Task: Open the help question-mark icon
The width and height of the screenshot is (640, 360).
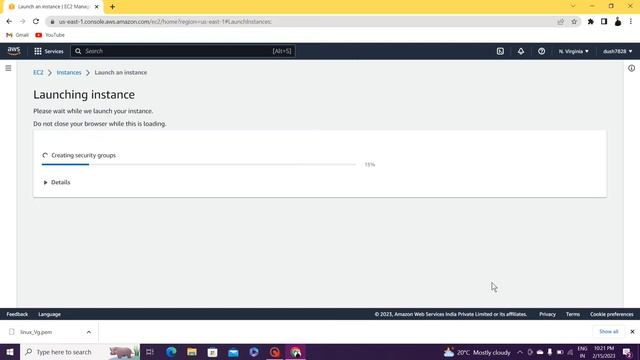Action: coord(541,51)
